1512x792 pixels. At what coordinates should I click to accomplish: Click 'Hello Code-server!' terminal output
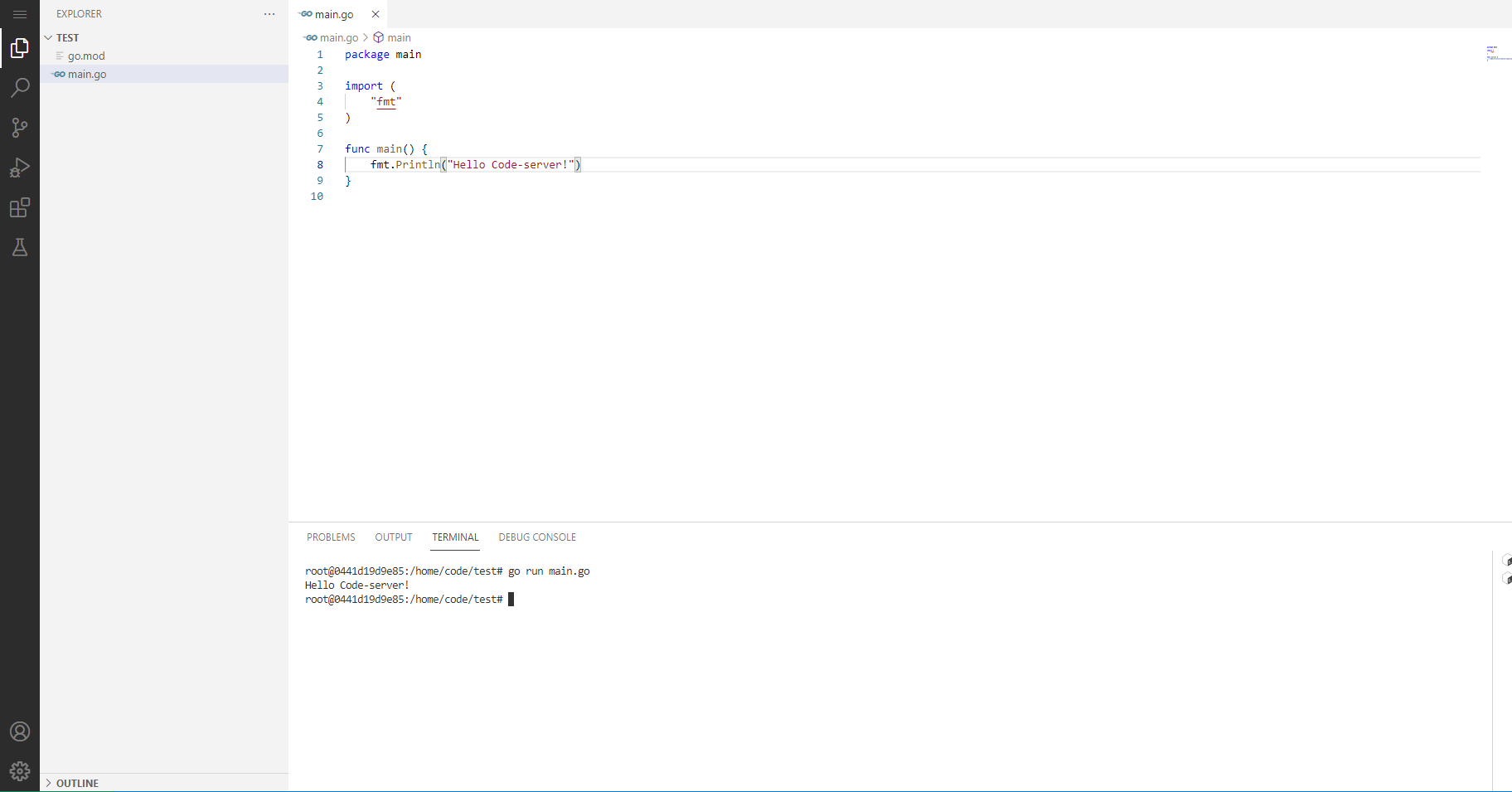tap(357, 585)
